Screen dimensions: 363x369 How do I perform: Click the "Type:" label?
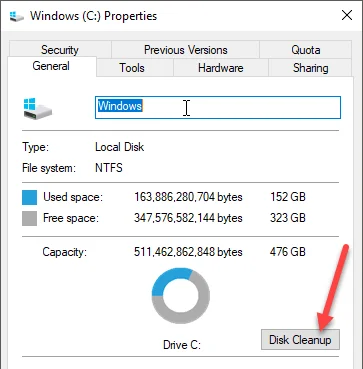click(35, 147)
